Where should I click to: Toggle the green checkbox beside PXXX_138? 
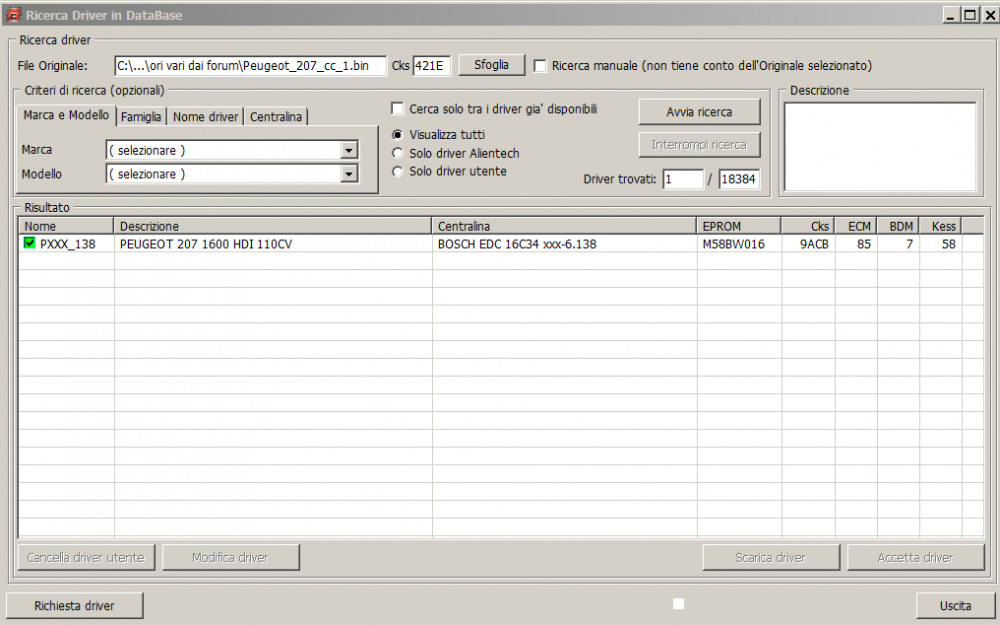pyautogui.click(x=29, y=243)
